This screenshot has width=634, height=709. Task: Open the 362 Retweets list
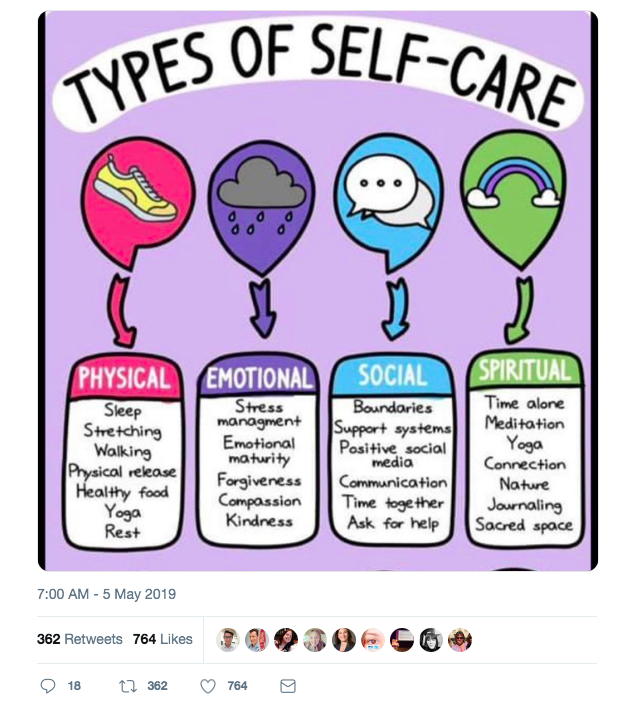(x=80, y=639)
